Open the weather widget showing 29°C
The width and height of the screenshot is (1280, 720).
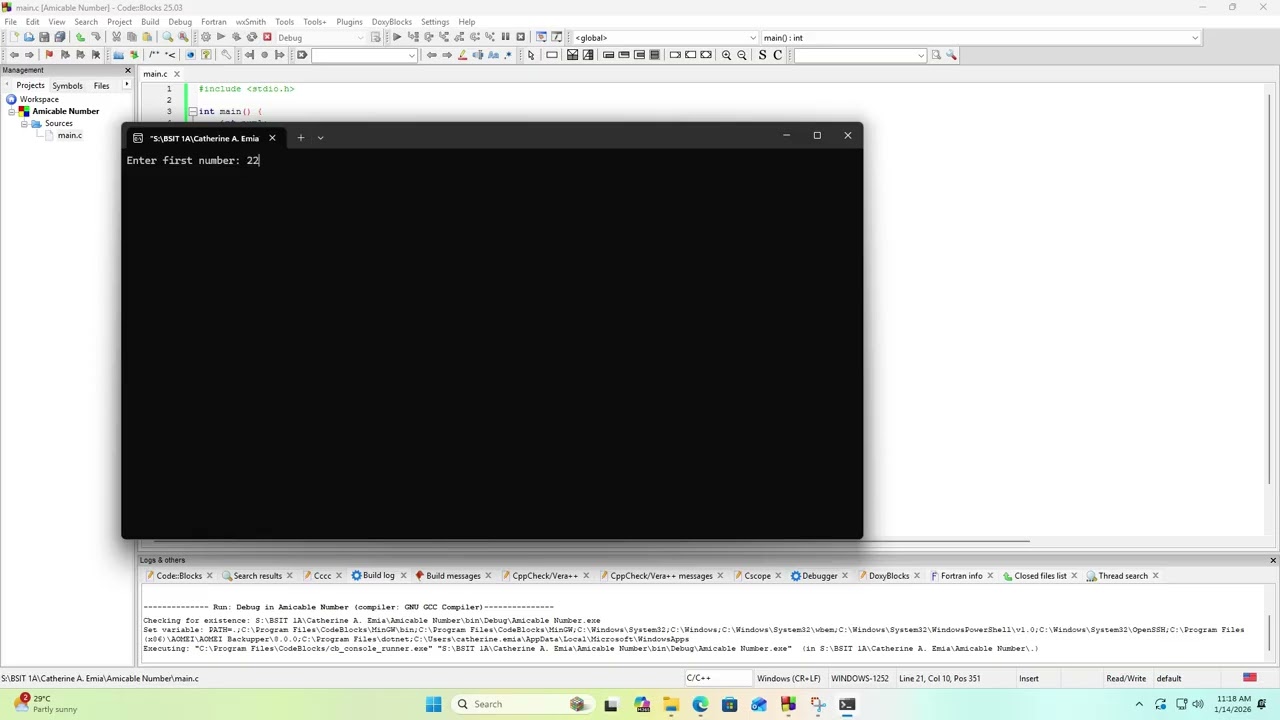tap(47, 704)
